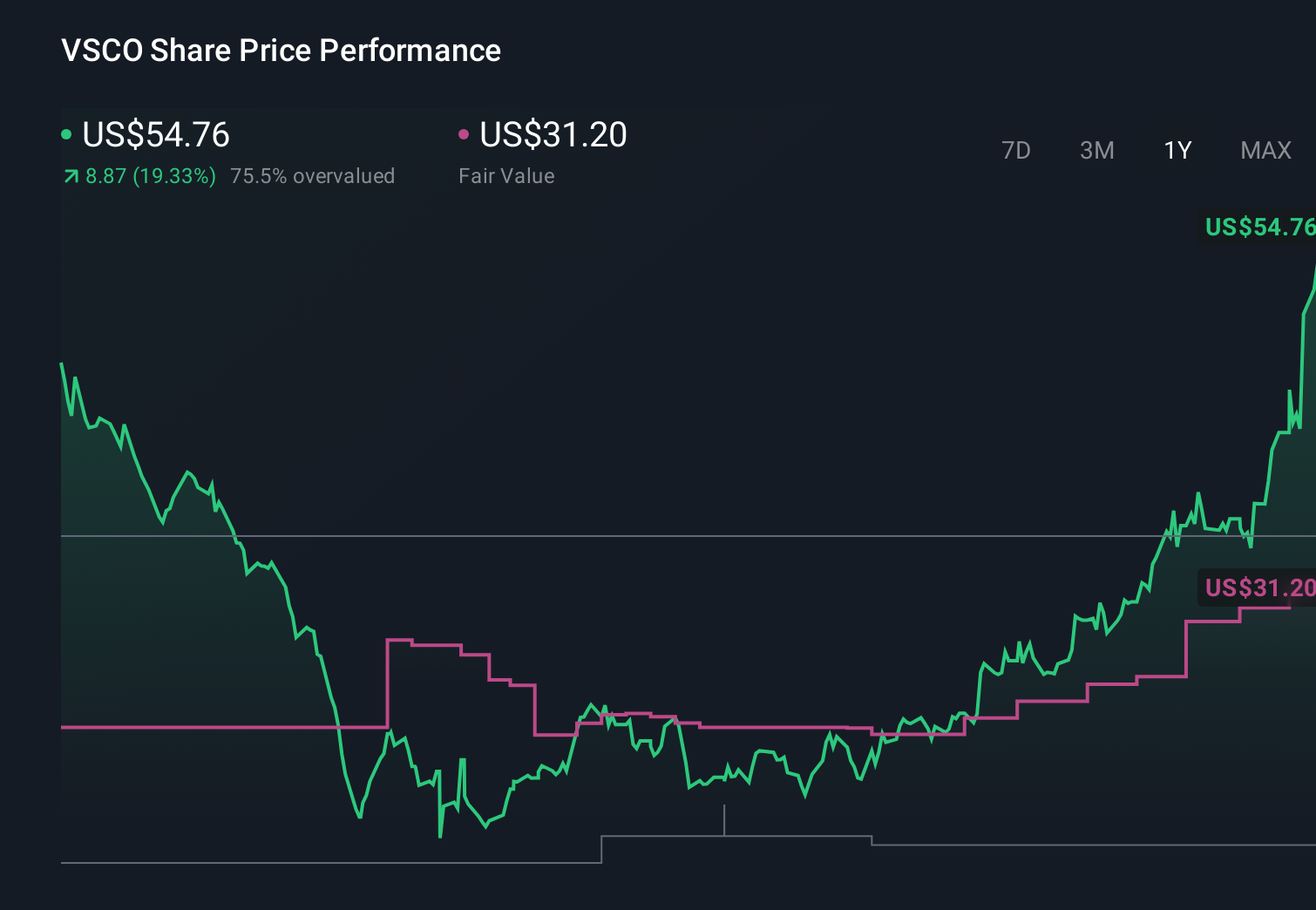Screen dimensions: 1316x910
Task: Click the green upward arrow next to 8.87
Action: tap(71, 175)
